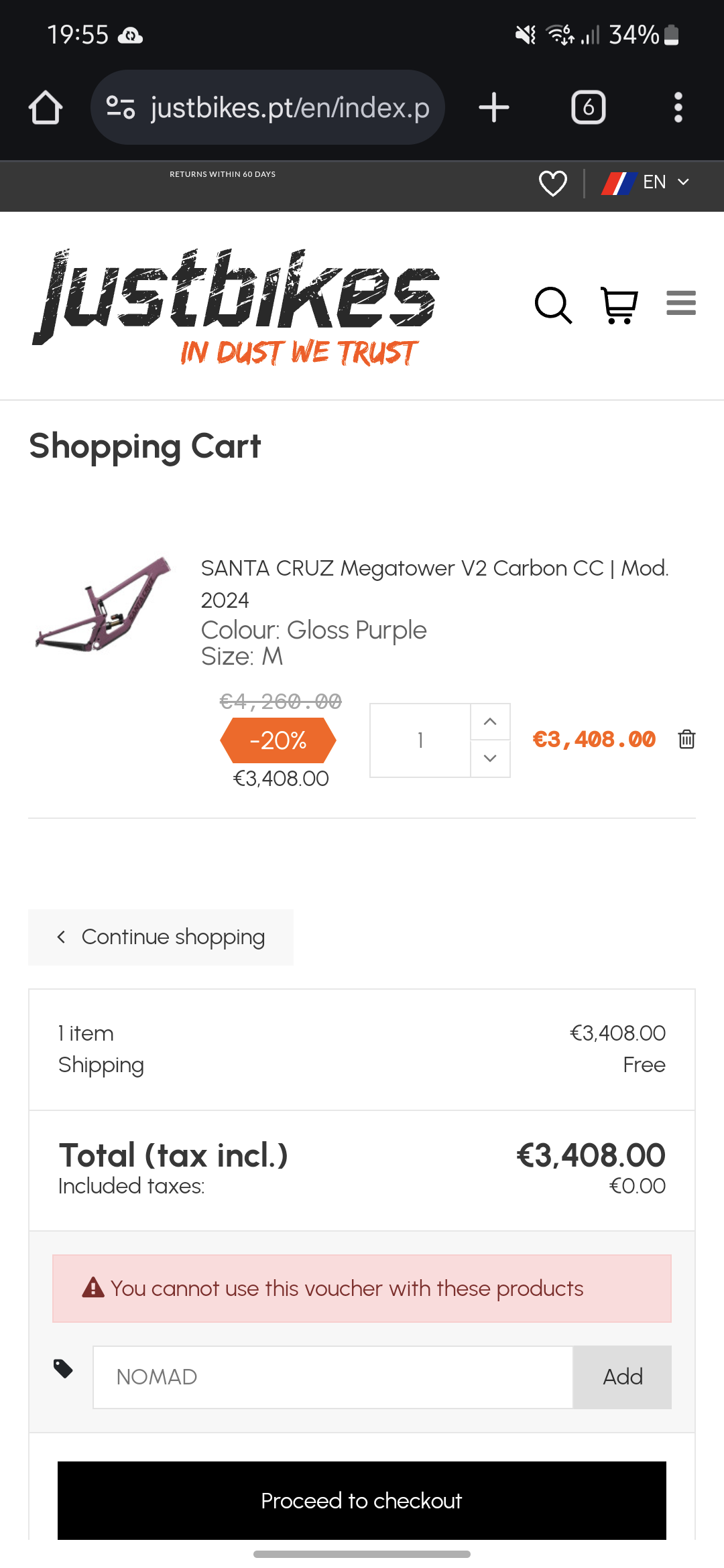Click Proceed to checkout
This screenshot has height=1568, width=724.
(362, 1500)
